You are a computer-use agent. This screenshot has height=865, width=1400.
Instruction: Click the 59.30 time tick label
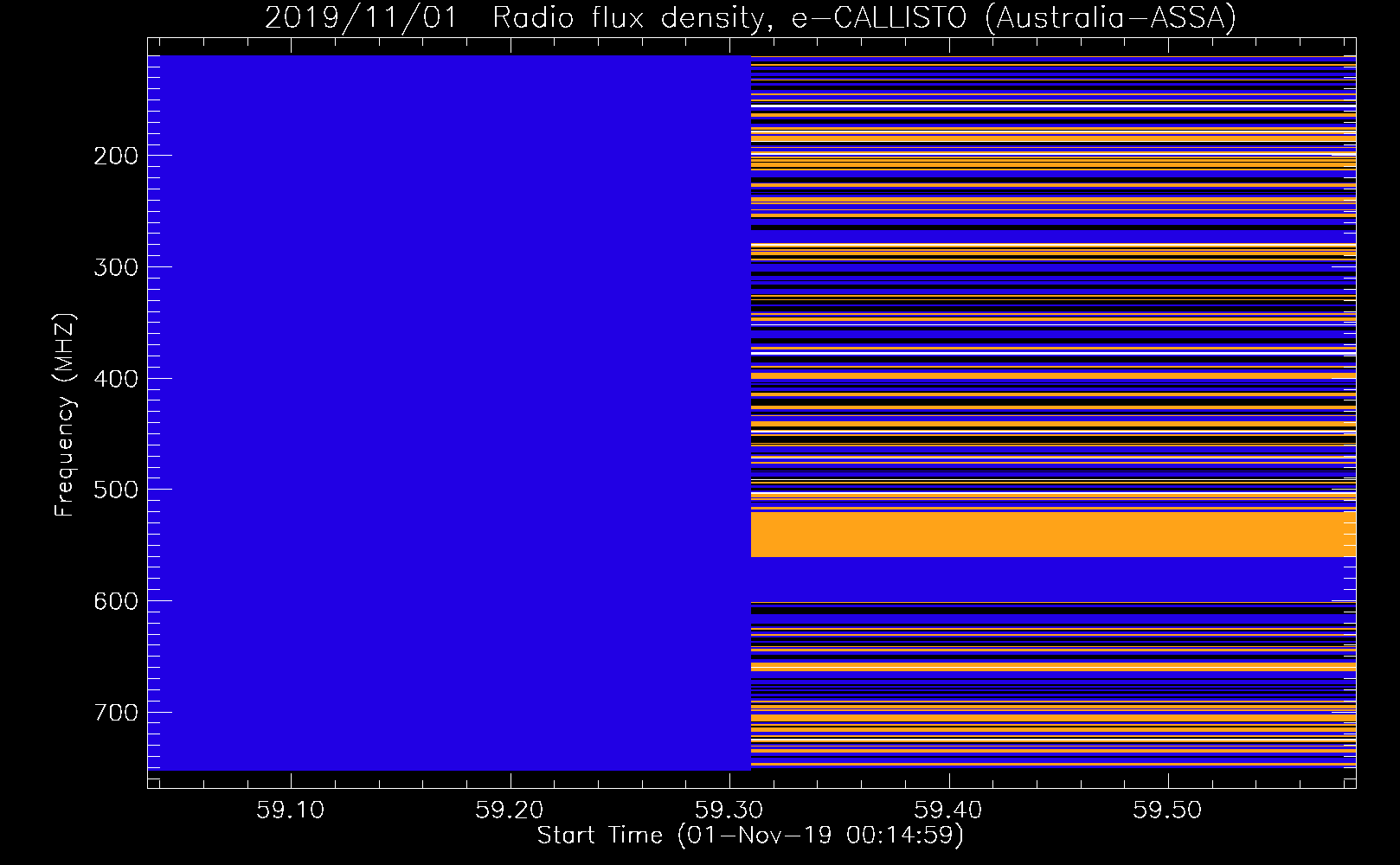tap(729, 811)
